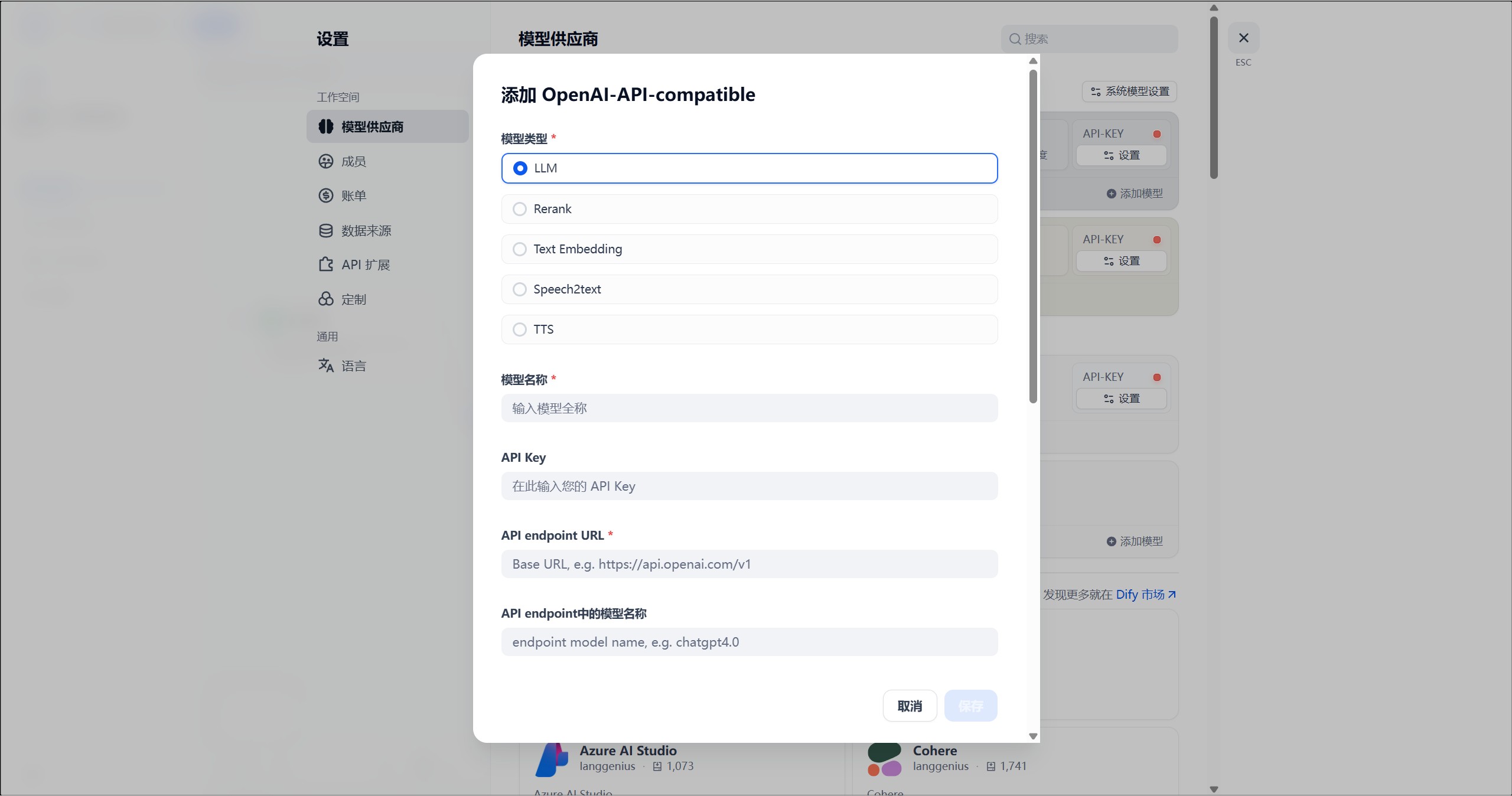This screenshot has height=796, width=1512.
Task: Choose the Speech2text model type
Action: click(520, 289)
